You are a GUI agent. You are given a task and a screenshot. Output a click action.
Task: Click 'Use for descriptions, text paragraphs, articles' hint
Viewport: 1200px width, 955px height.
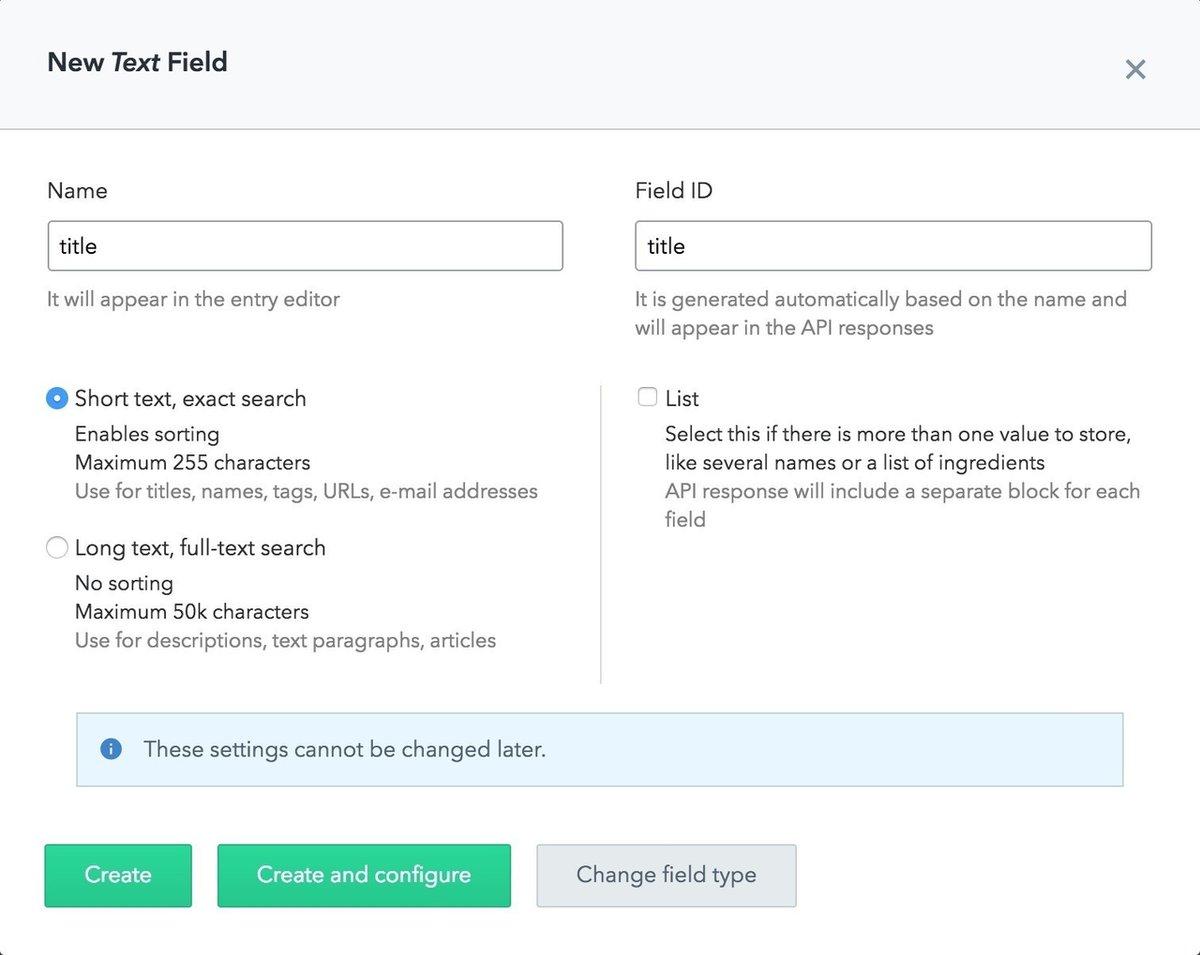285,640
